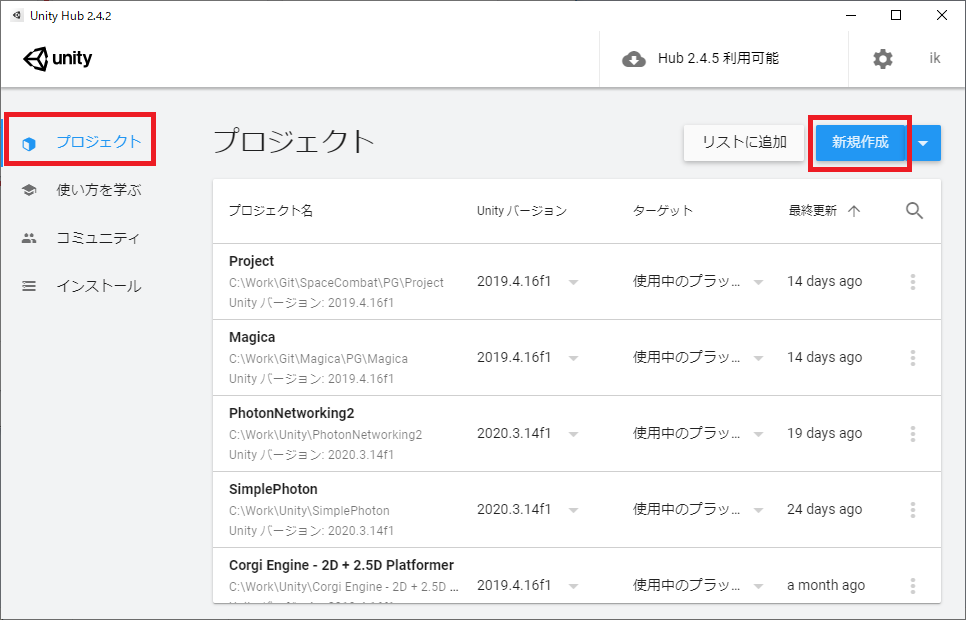Open the project search magnifier icon

(914, 210)
